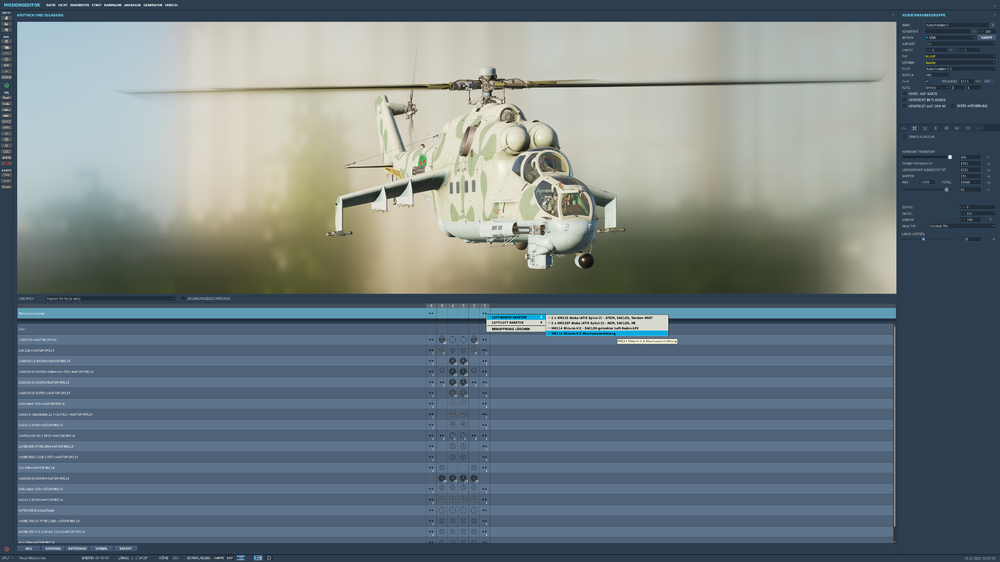Open the Können dropdown showing Spieler
Viewport: 1000px width, 562px height.
(959, 63)
